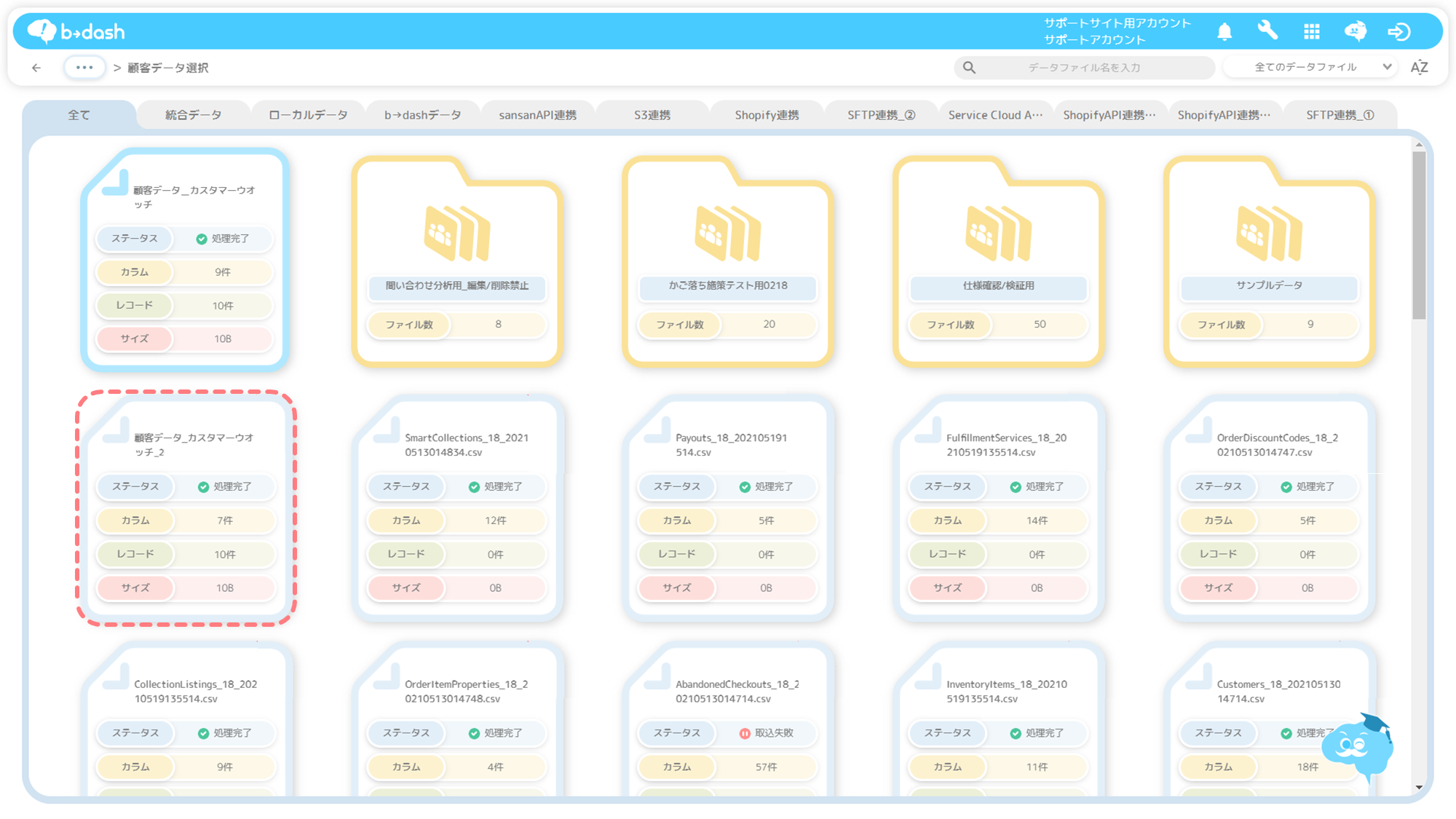The width and height of the screenshot is (1456, 819).
Task: Click ファイル数 20 on かご落ち folder
Action: [x=728, y=325]
